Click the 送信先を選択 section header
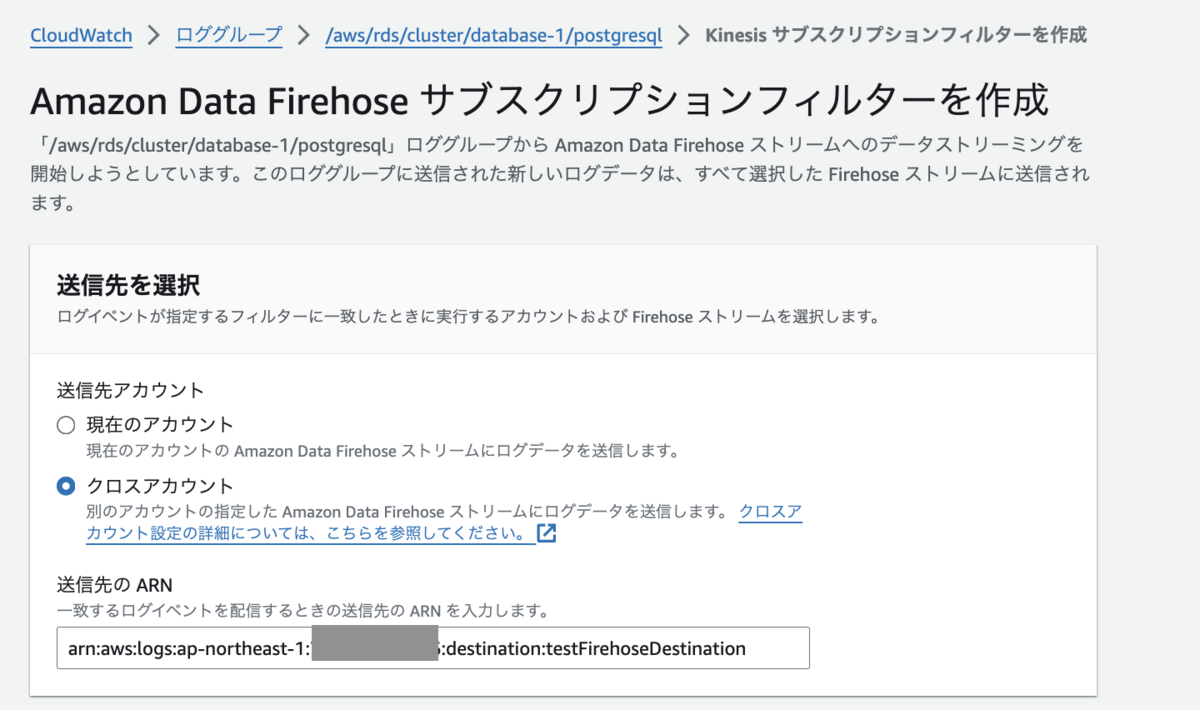The image size is (1200, 710). pyautogui.click(x=128, y=285)
